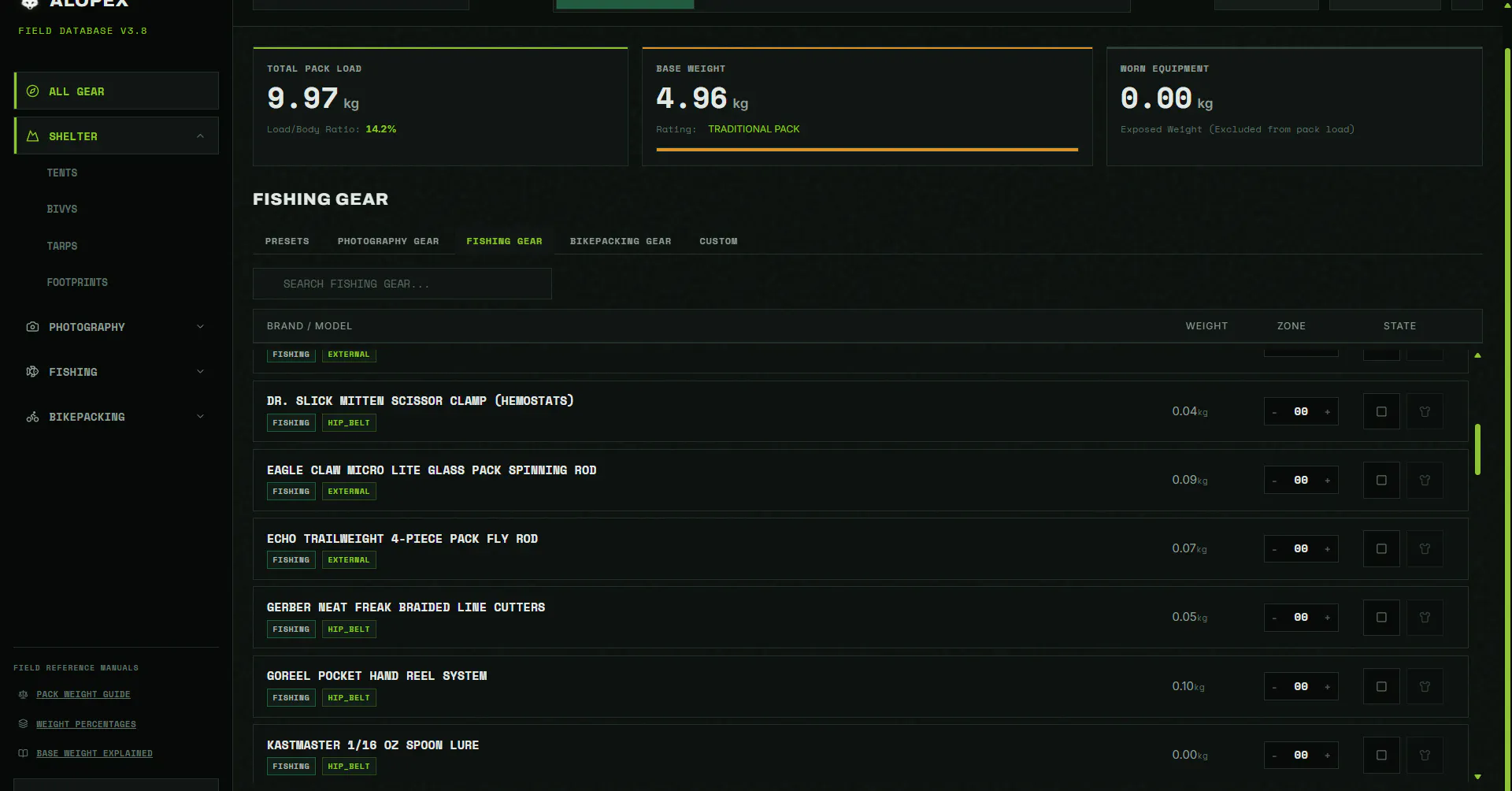
Task: Tick the checkbox for Dr. Slick Mitten Scissor Clamp
Action: [1381, 411]
